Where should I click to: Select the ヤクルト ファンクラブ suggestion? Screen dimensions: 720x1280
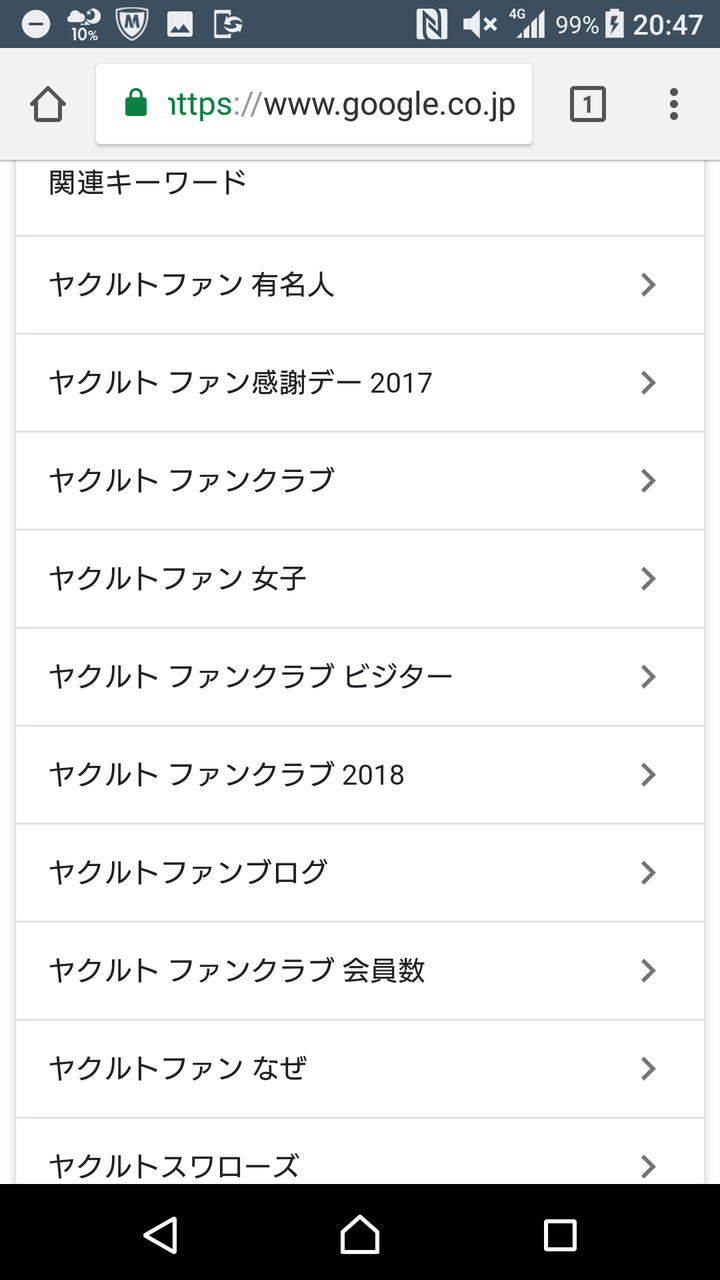(360, 481)
